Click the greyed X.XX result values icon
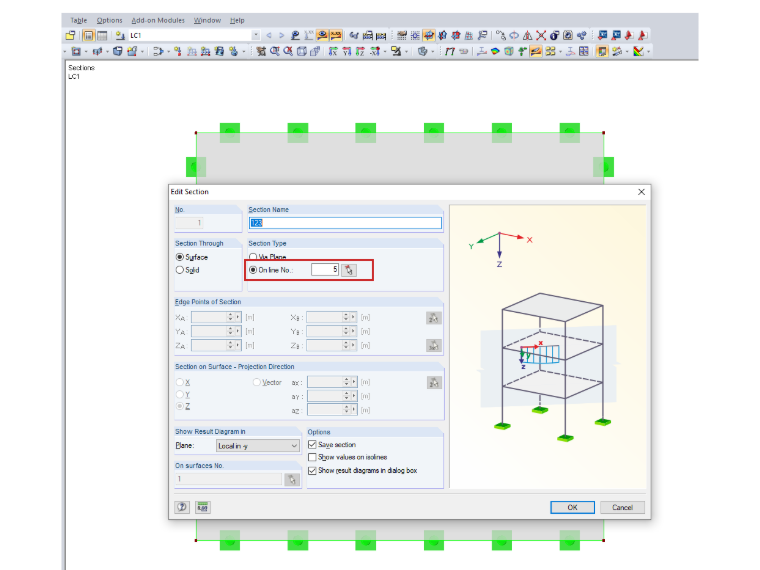This screenshot has width=760, height=570. coord(309,35)
